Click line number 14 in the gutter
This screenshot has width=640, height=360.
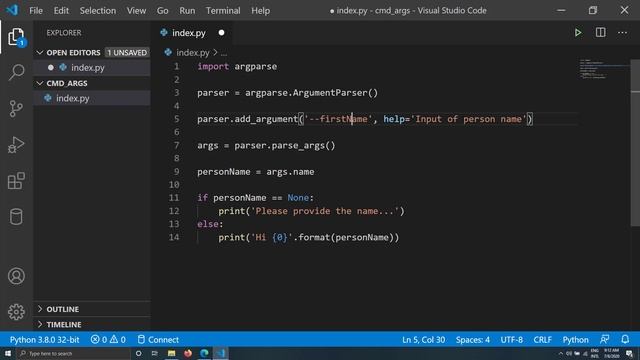[x=174, y=237]
